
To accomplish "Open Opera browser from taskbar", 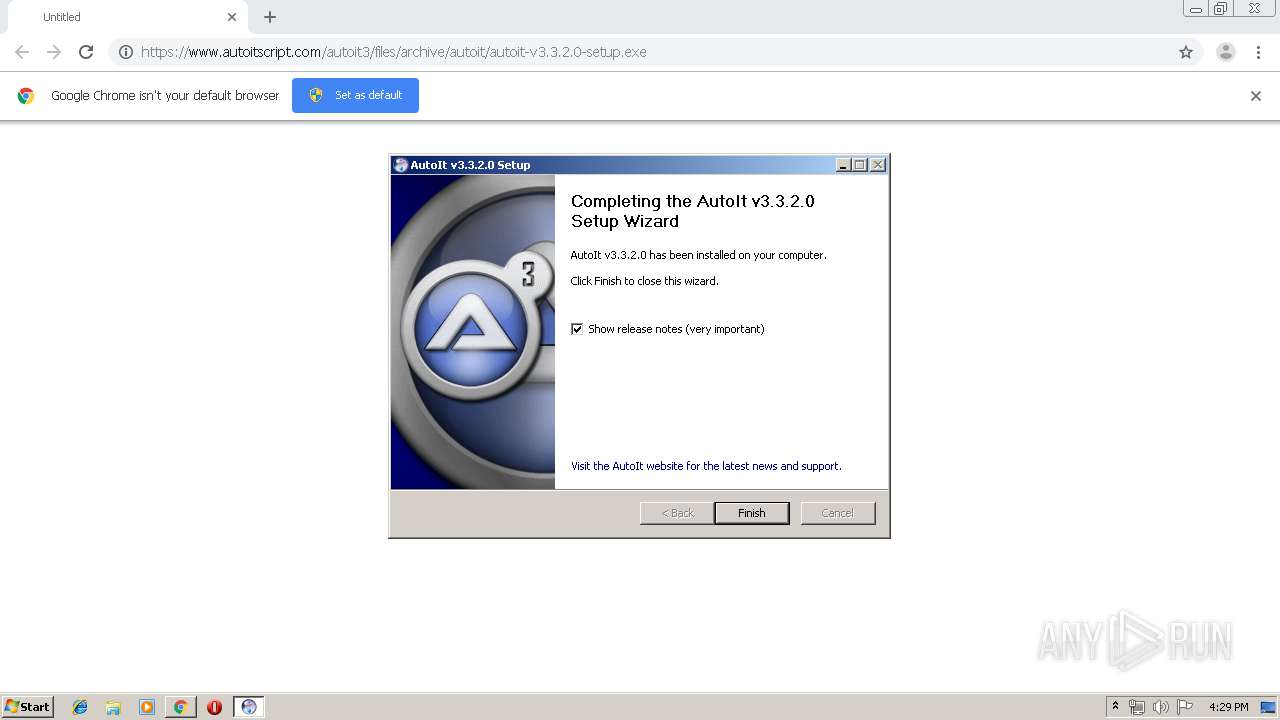I will 214,707.
